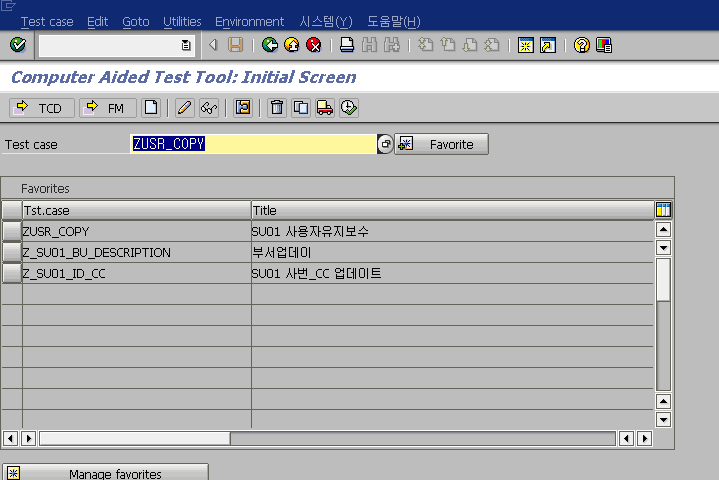Open the Environment menu

(x=249, y=22)
